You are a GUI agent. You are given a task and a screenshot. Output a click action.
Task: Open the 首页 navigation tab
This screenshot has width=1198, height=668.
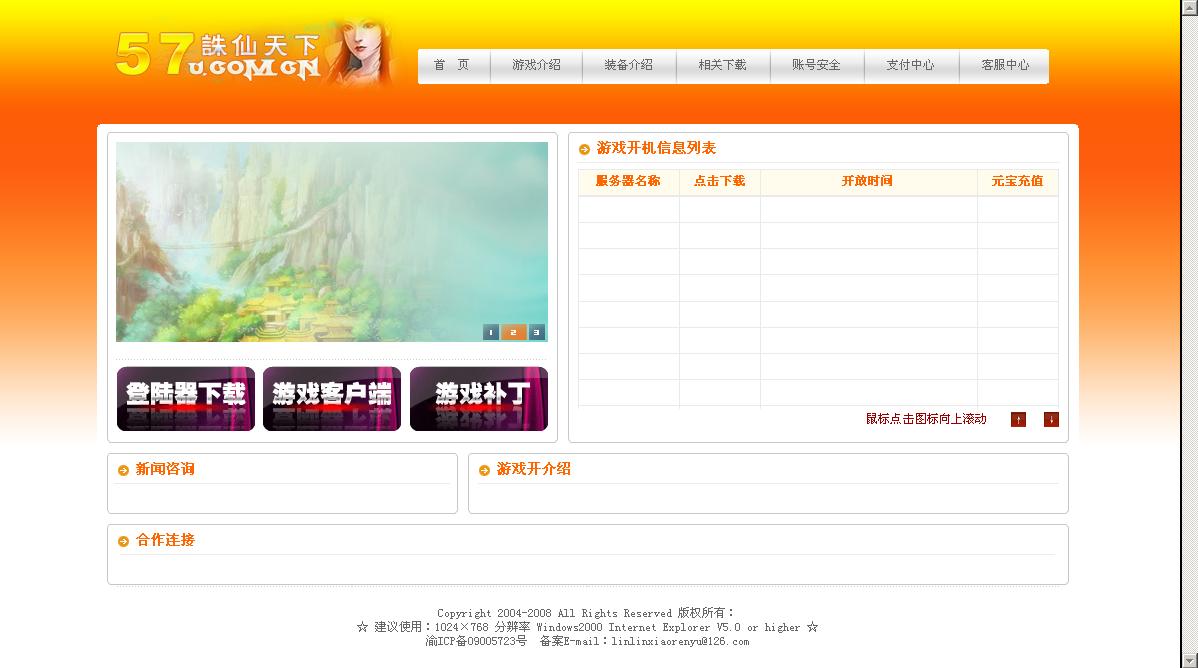click(x=451, y=65)
